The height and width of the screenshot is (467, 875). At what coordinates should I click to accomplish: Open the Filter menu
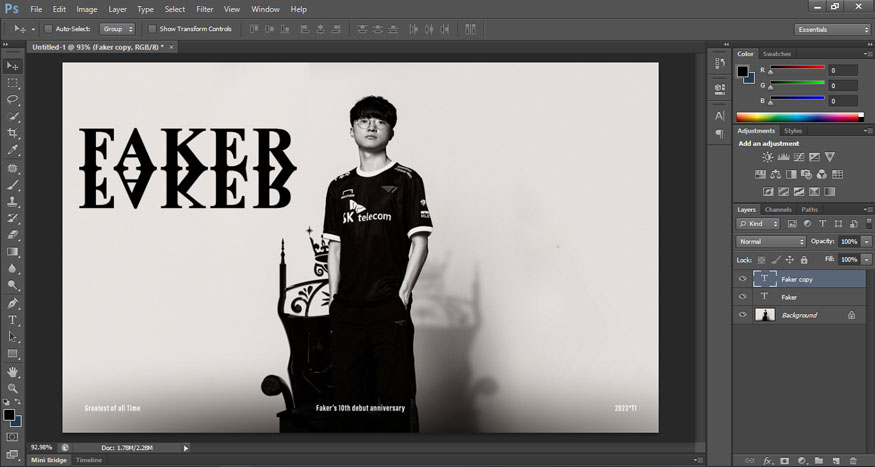click(x=205, y=9)
